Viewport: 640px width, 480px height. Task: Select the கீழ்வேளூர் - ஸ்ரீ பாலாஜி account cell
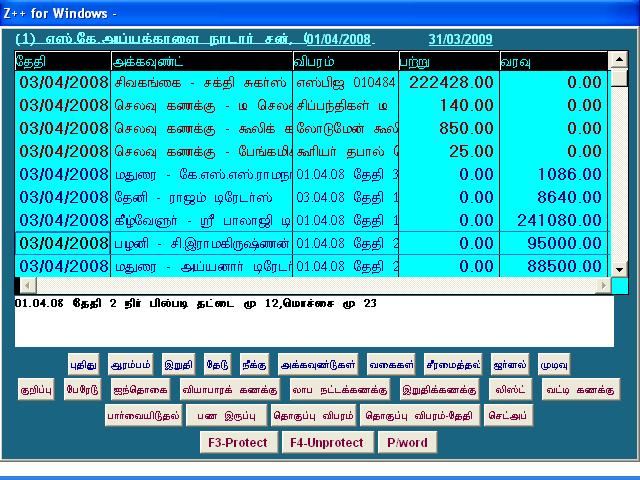click(202, 220)
